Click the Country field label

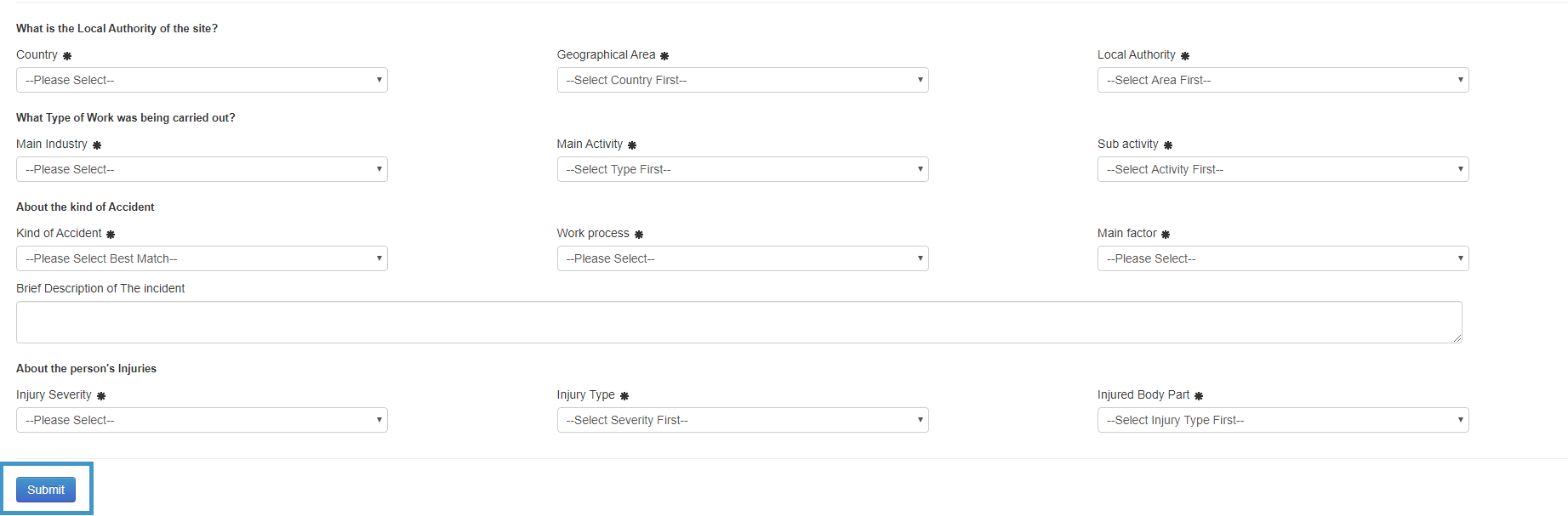tap(37, 54)
